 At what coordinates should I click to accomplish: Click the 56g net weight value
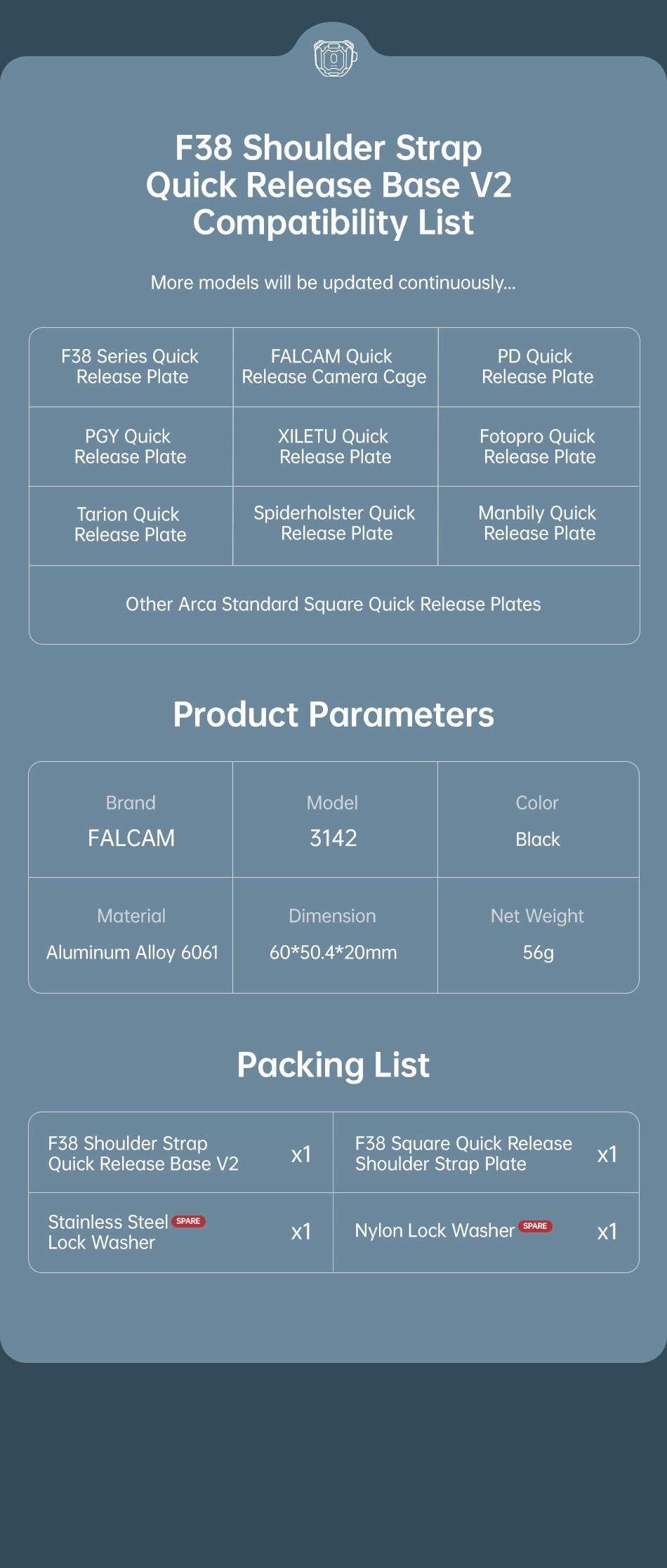[538, 953]
